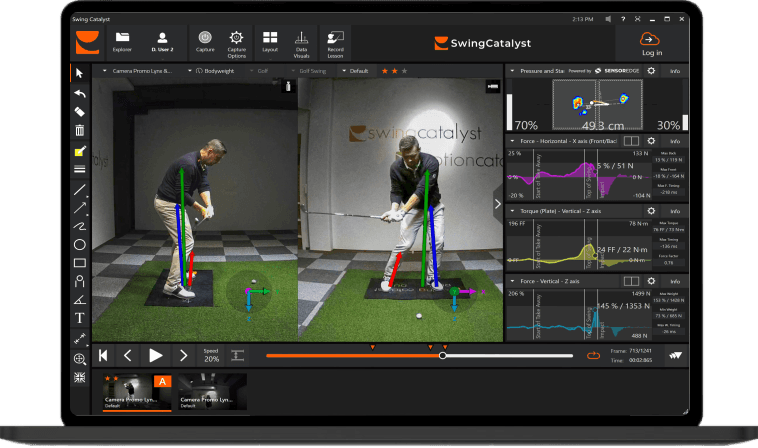Toggle split view in Force Horizontal panel
The image size is (758, 448).
click(x=631, y=141)
